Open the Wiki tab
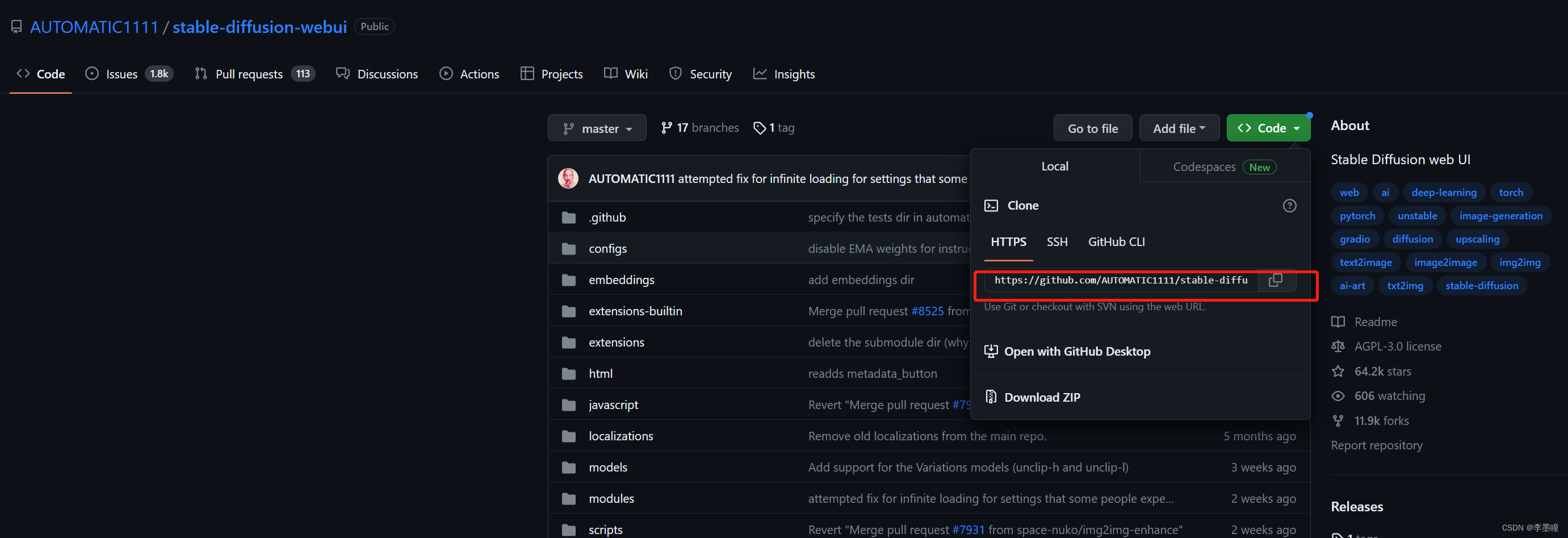This screenshot has height=538, width=1568. [626, 74]
